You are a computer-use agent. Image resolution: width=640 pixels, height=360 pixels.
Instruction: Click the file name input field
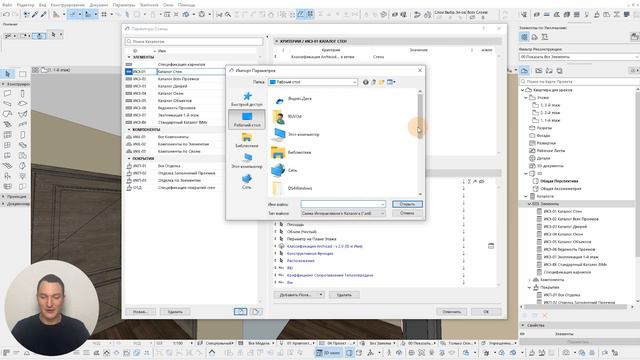[x=343, y=204]
